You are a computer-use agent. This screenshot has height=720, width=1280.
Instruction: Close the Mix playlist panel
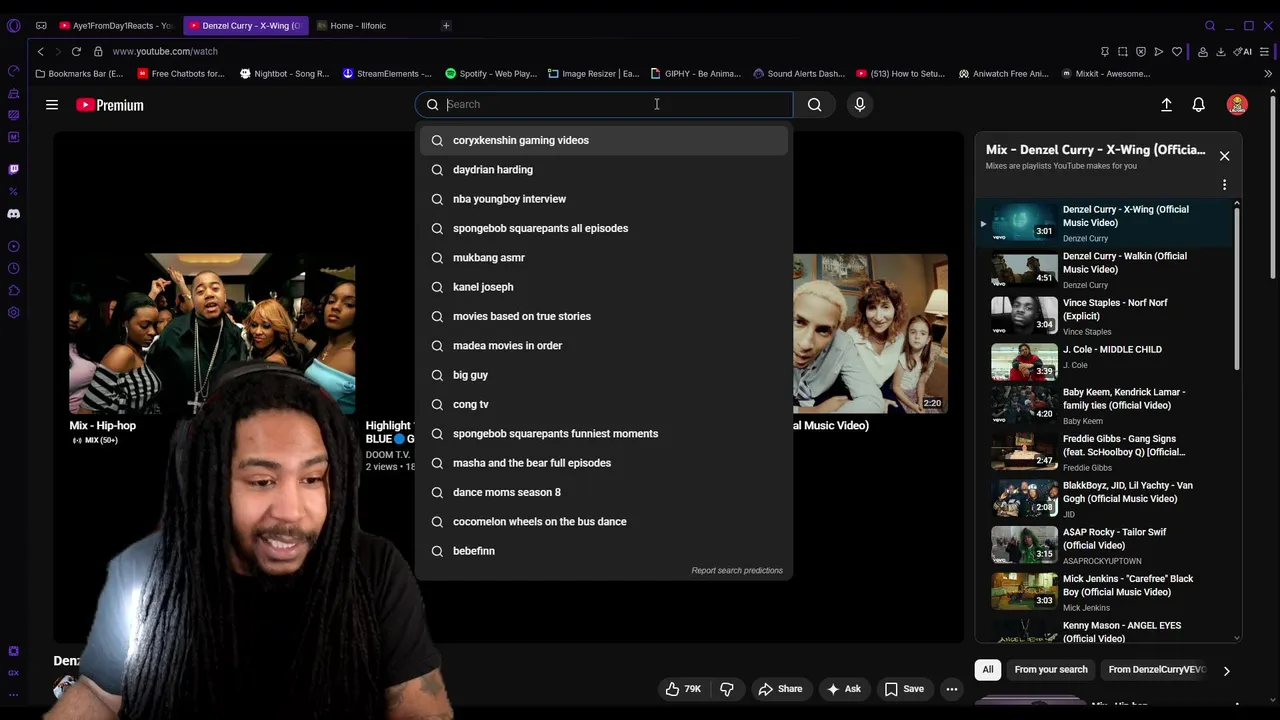tap(1224, 156)
